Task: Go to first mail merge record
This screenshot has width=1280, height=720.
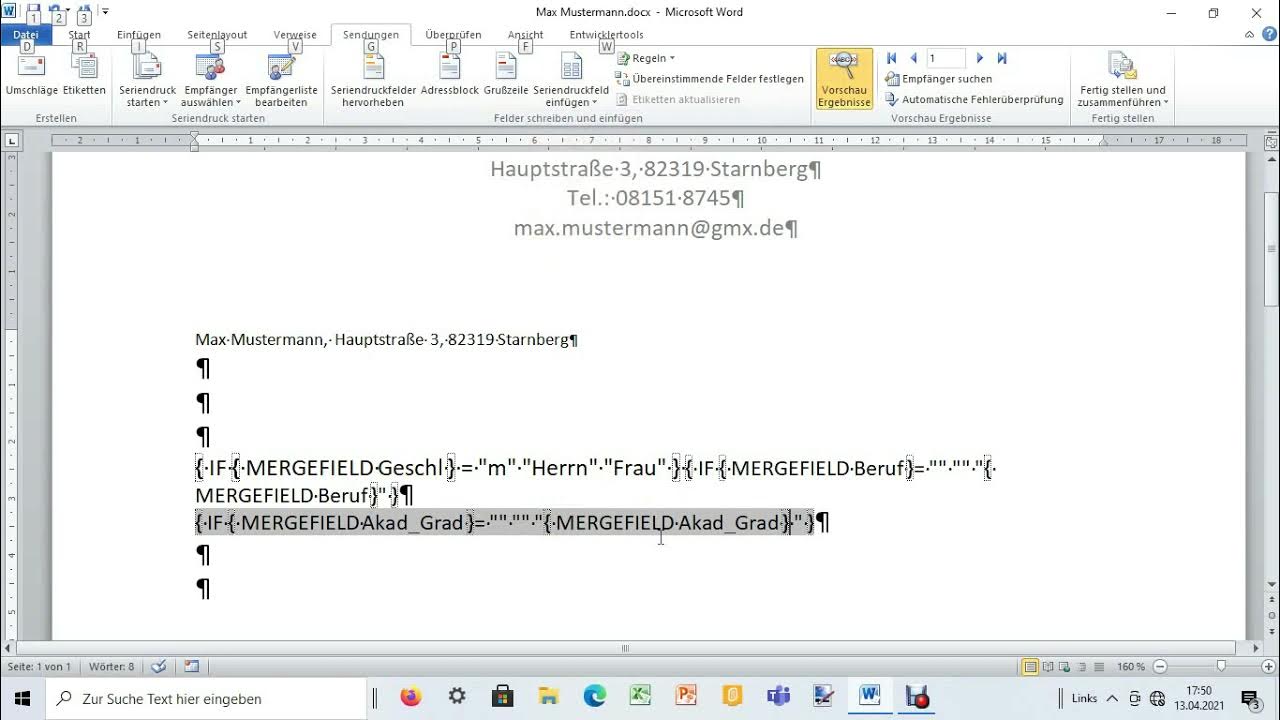Action: coord(892,58)
